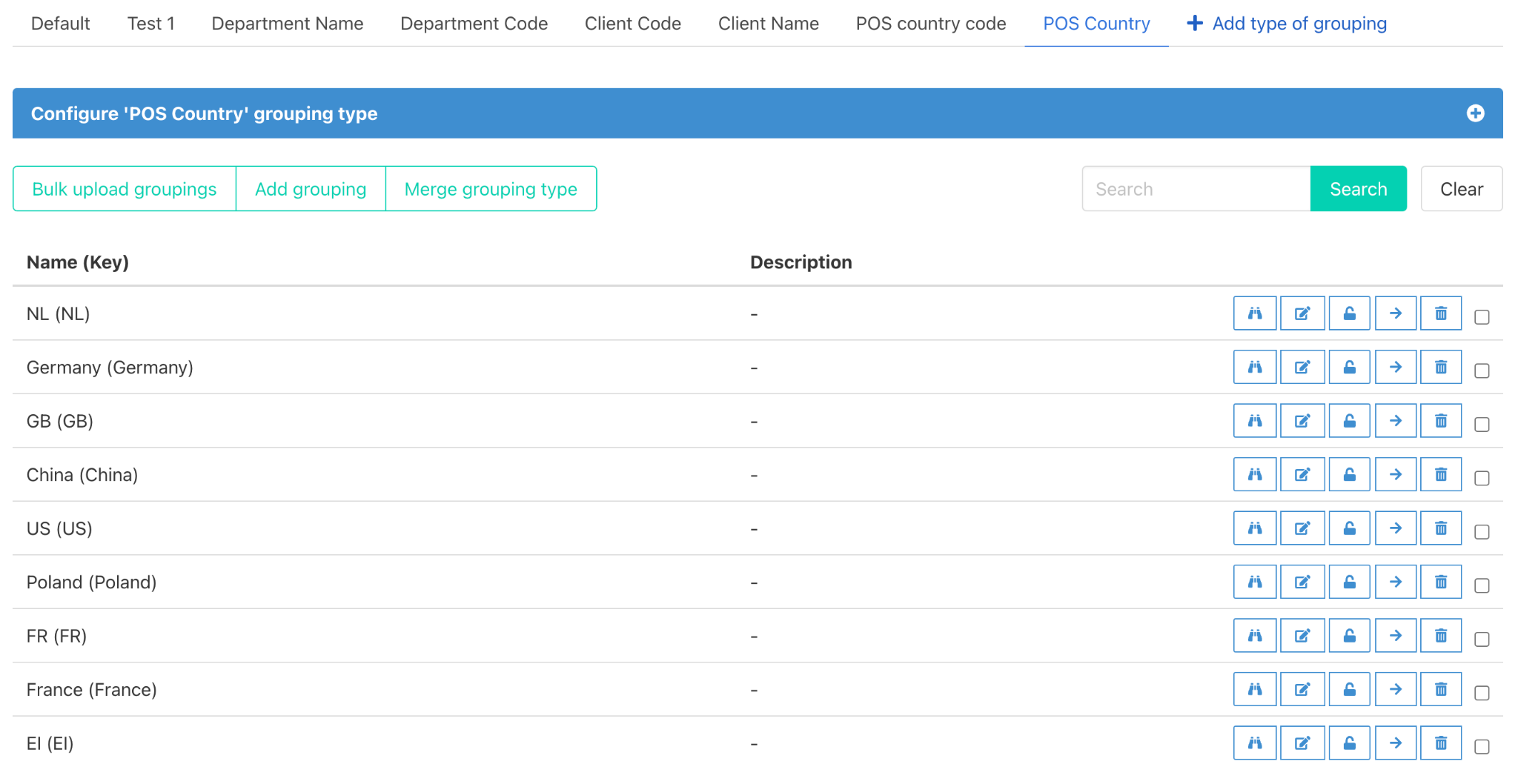1518x784 pixels.
Task: Delete the US grouping using trash icon
Action: [x=1440, y=528]
